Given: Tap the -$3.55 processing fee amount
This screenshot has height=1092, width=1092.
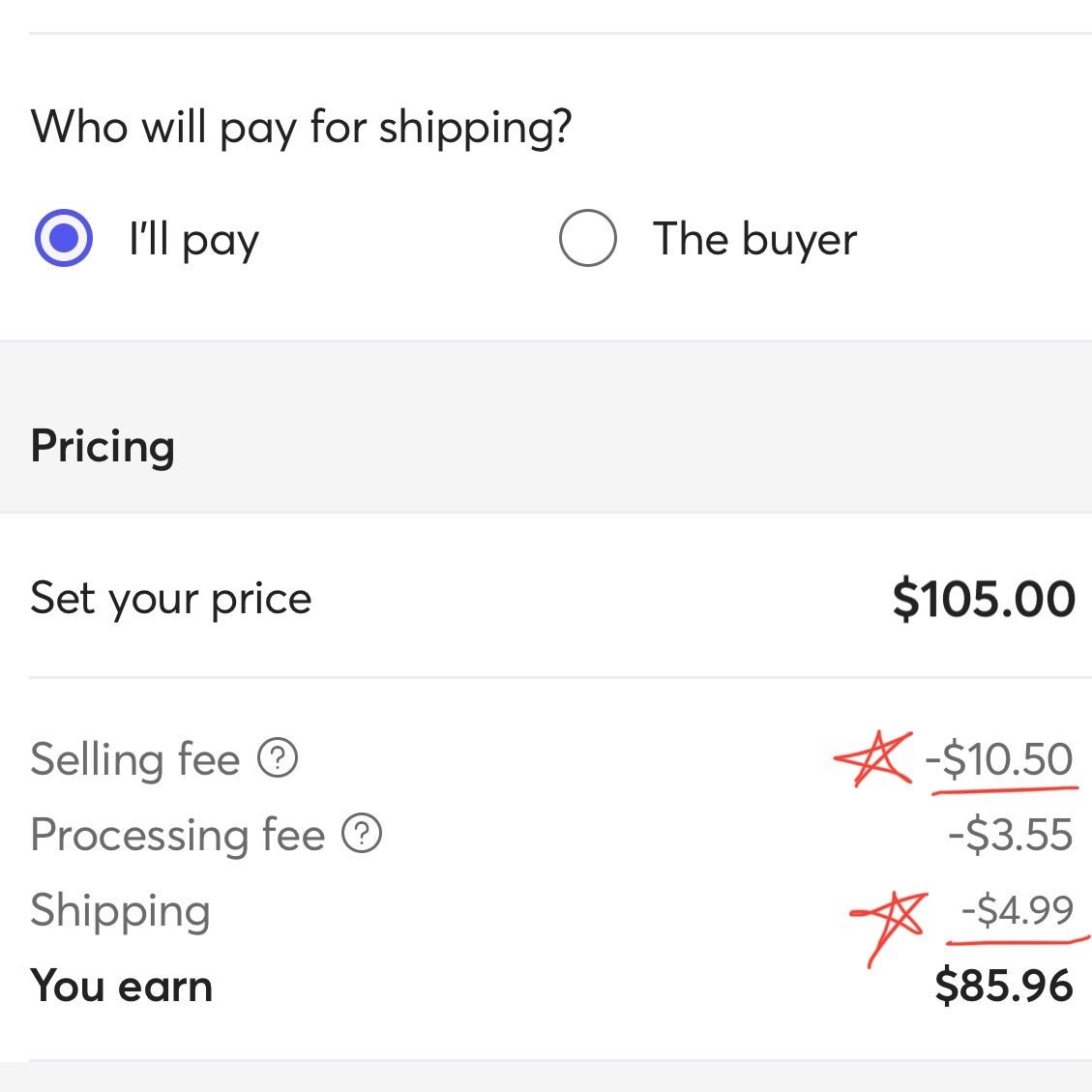Looking at the screenshot, I should (1010, 835).
